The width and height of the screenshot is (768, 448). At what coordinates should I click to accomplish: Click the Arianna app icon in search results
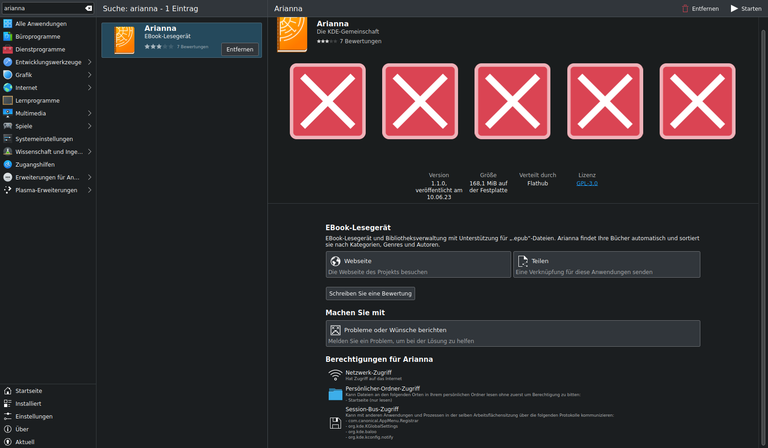[x=124, y=40]
